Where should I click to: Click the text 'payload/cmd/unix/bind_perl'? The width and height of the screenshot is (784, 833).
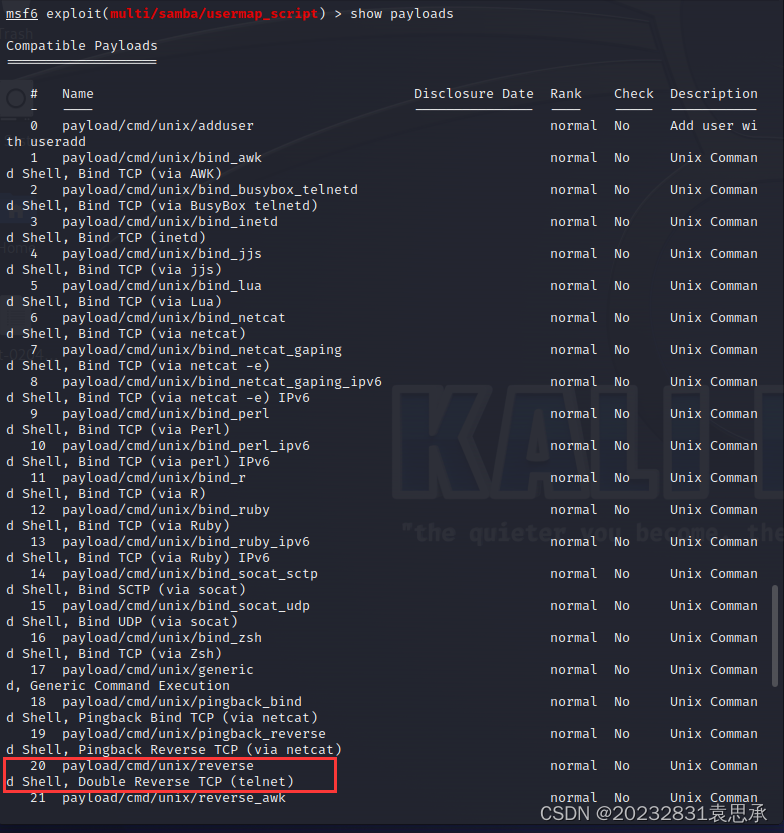(165, 413)
